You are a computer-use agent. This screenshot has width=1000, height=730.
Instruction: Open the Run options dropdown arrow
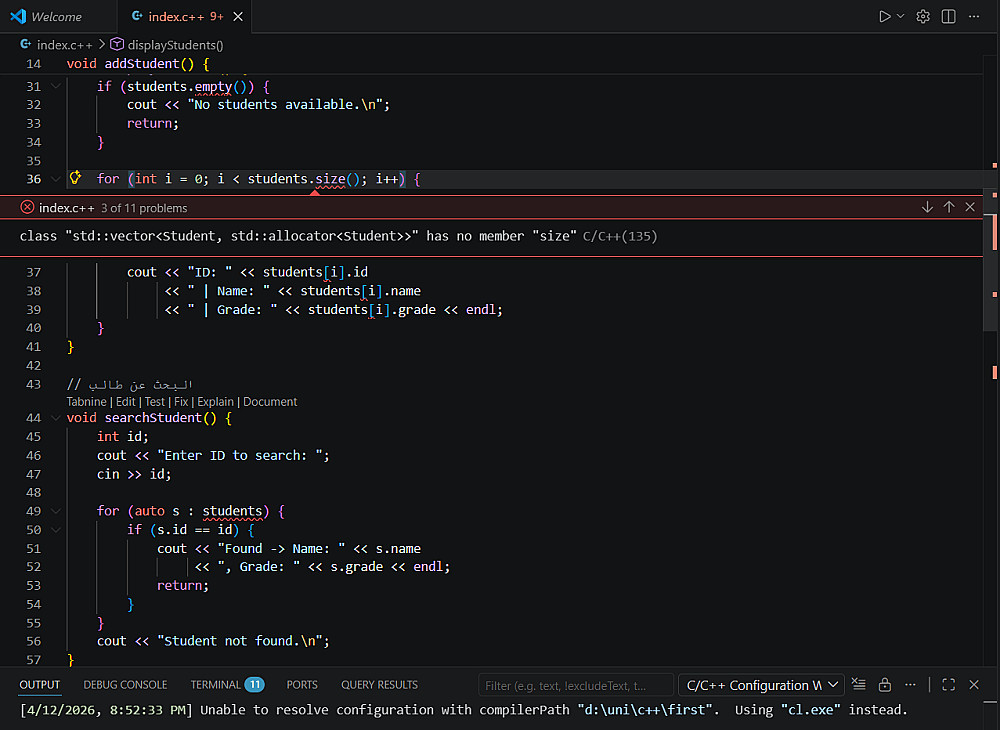900,17
